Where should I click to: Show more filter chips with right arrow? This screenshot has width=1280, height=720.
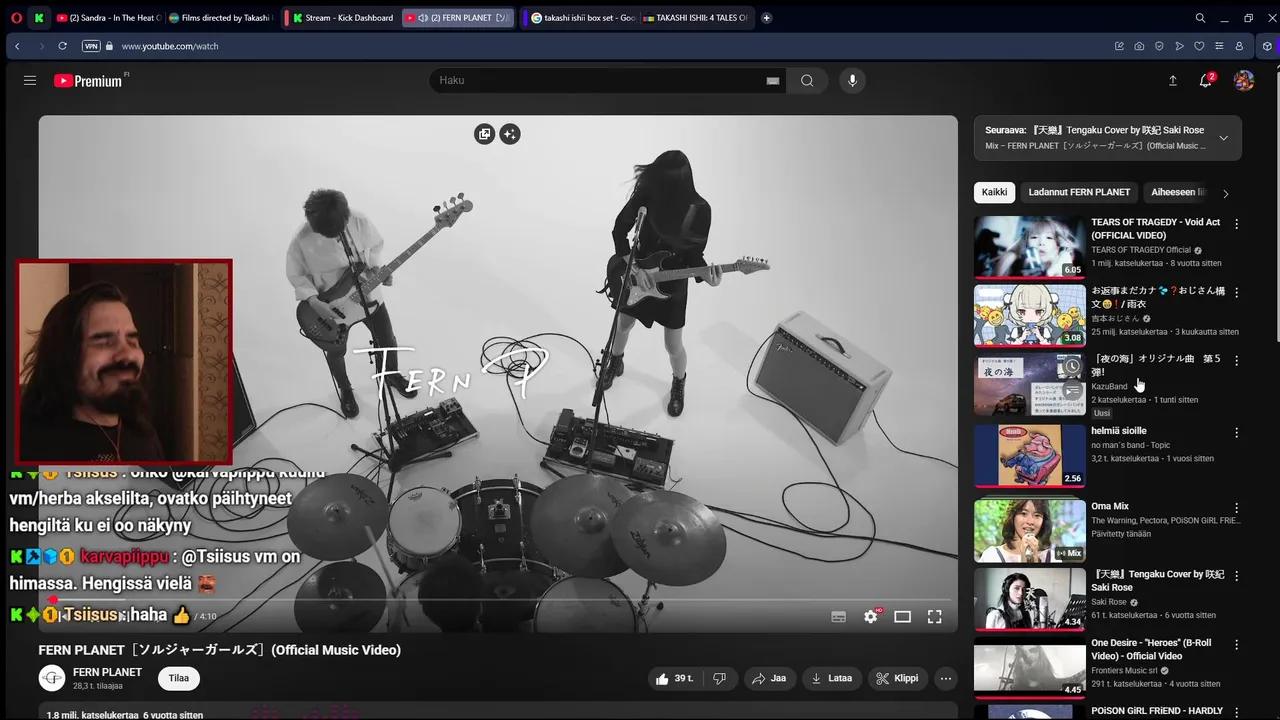click(1226, 193)
